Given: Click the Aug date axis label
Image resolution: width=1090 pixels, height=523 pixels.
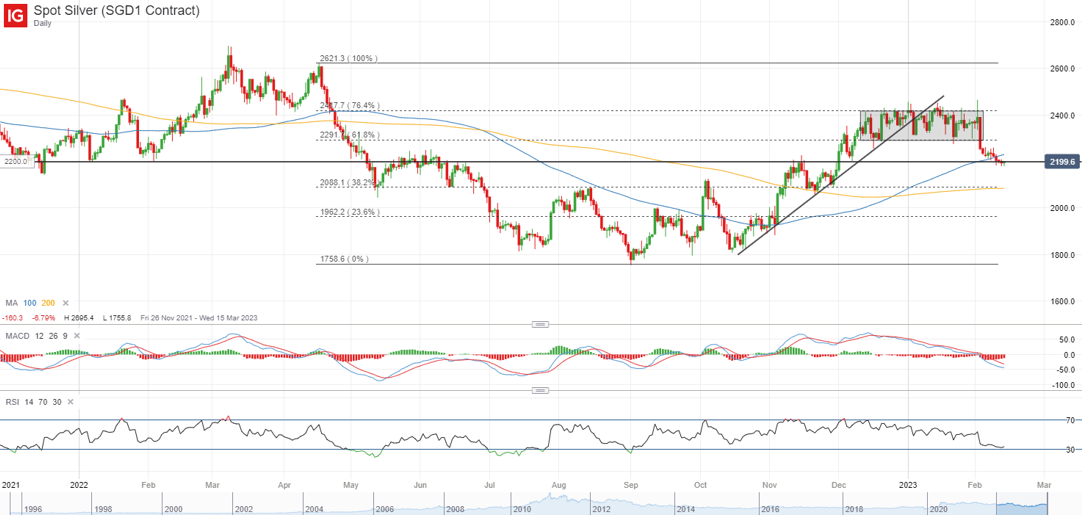Looking at the screenshot, I should pyautogui.click(x=559, y=483).
